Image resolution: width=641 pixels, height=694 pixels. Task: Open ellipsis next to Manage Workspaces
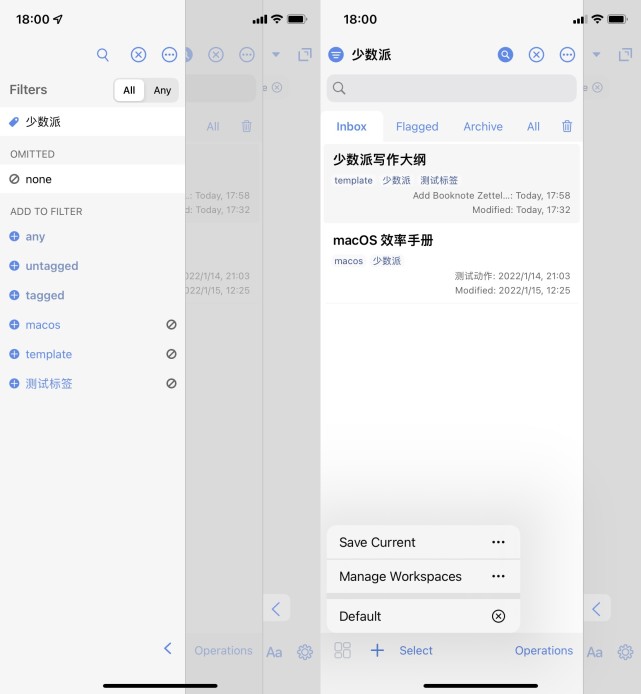click(498, 576)
